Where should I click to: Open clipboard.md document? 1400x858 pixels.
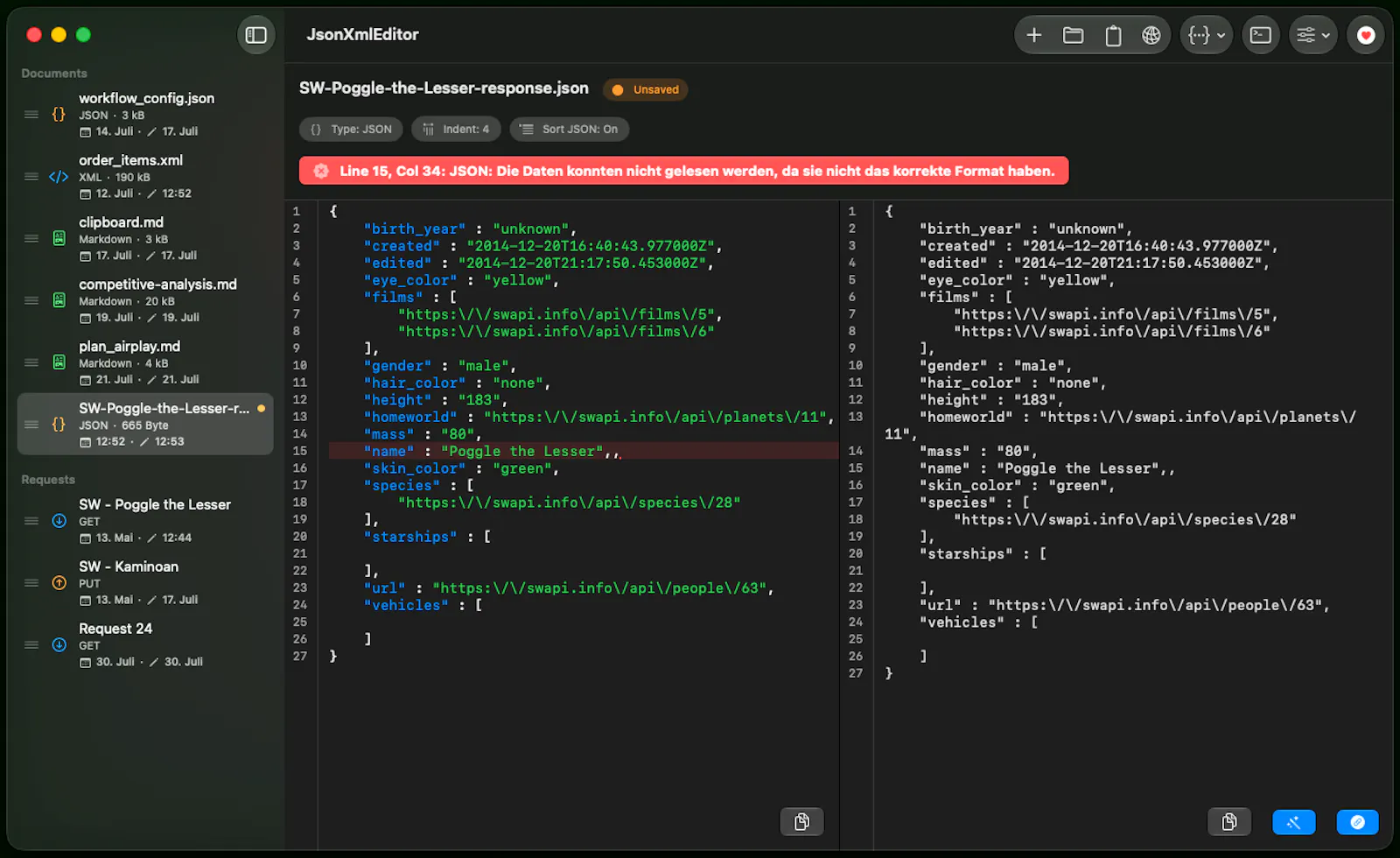coord(145,238)
